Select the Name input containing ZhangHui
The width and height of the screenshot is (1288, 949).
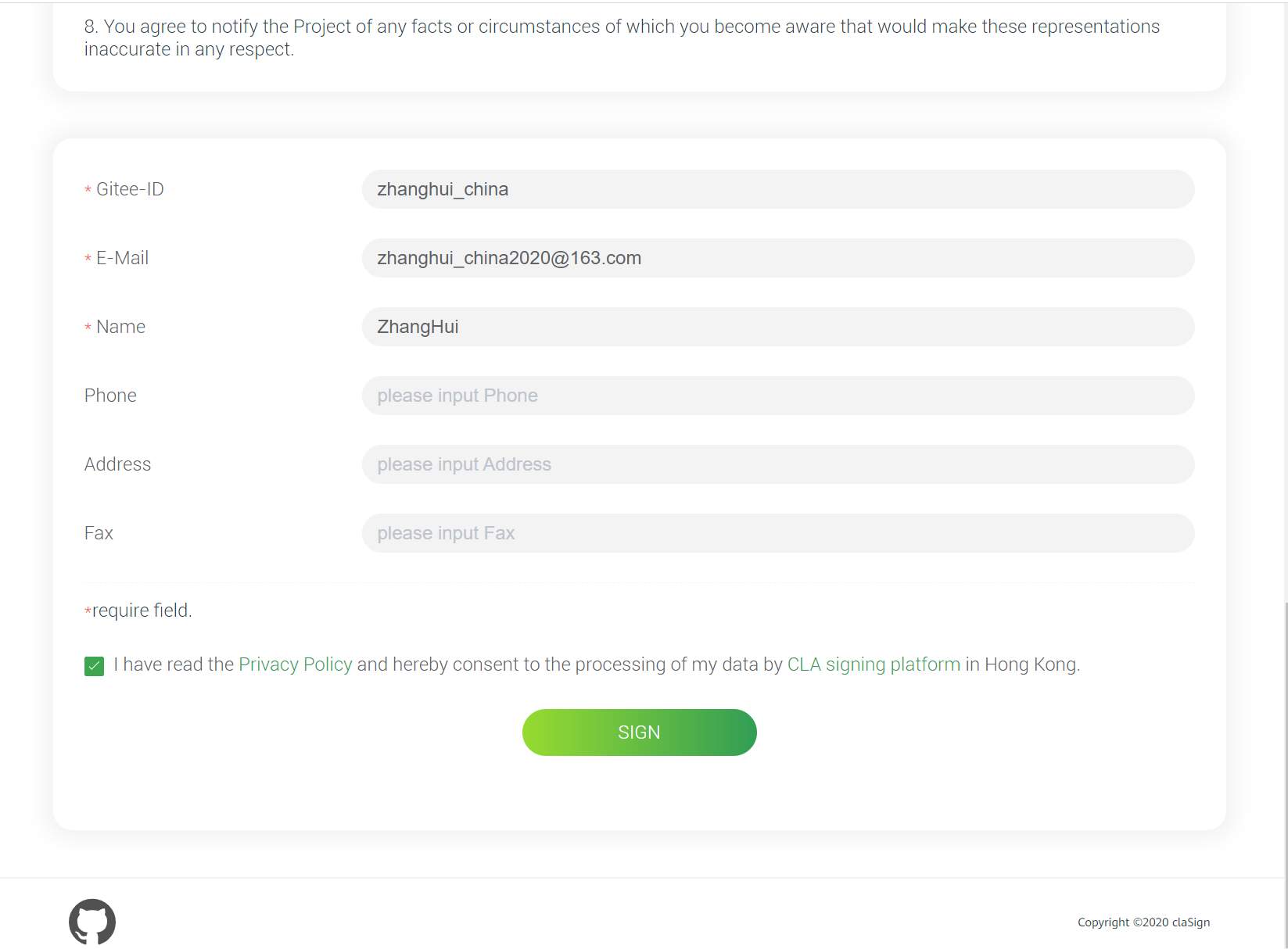(777, 327)
